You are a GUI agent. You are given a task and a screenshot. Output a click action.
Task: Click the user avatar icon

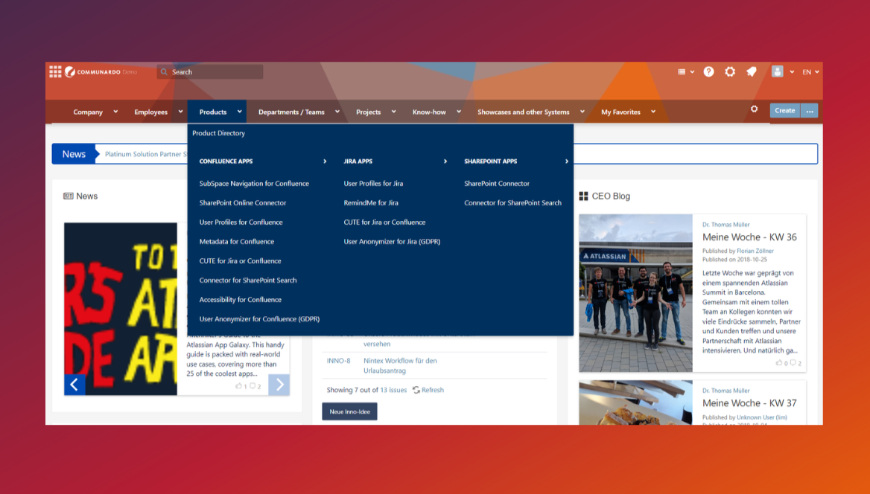pos(777,72)
